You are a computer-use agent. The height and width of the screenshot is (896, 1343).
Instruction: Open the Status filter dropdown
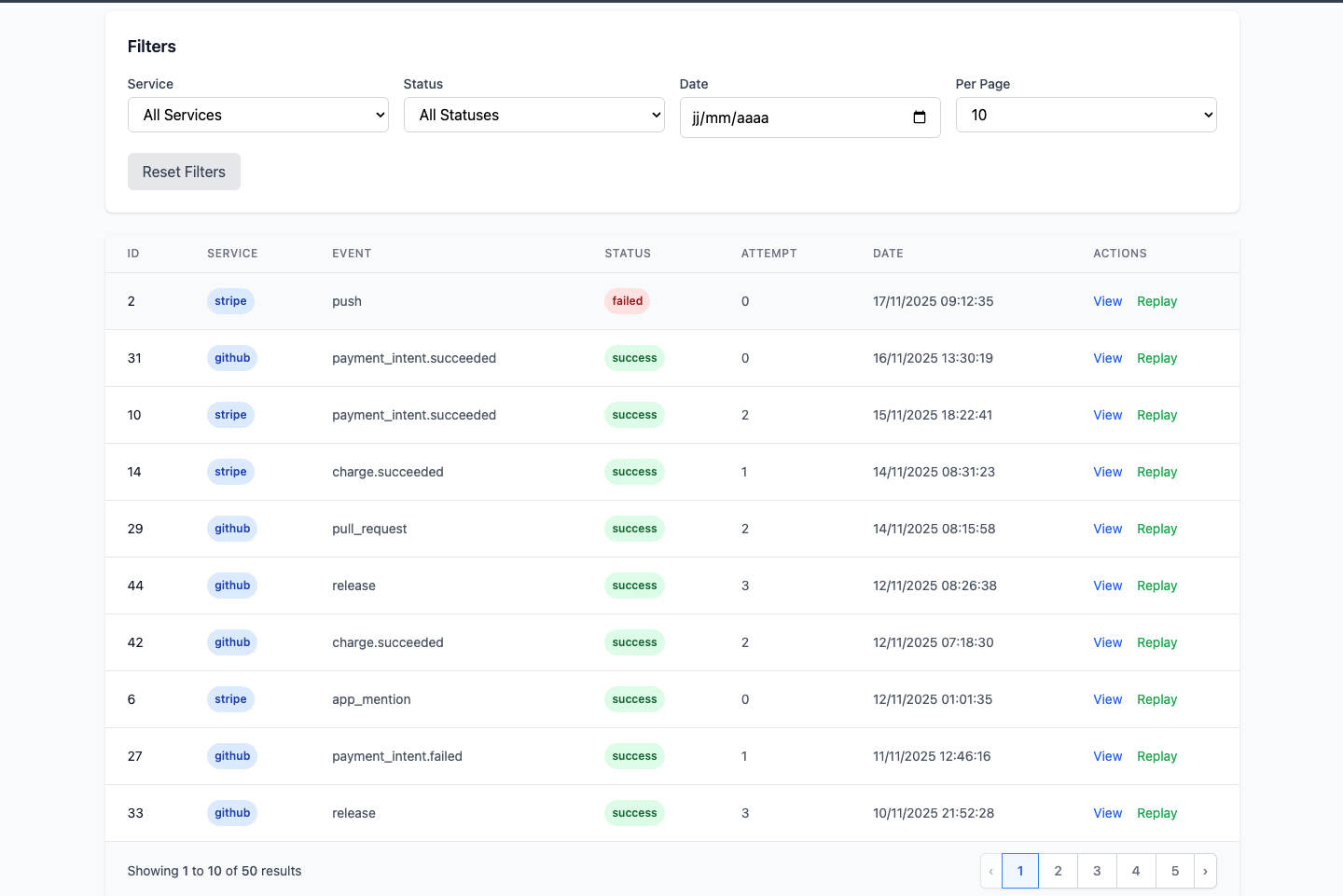[x=533, y=115]
